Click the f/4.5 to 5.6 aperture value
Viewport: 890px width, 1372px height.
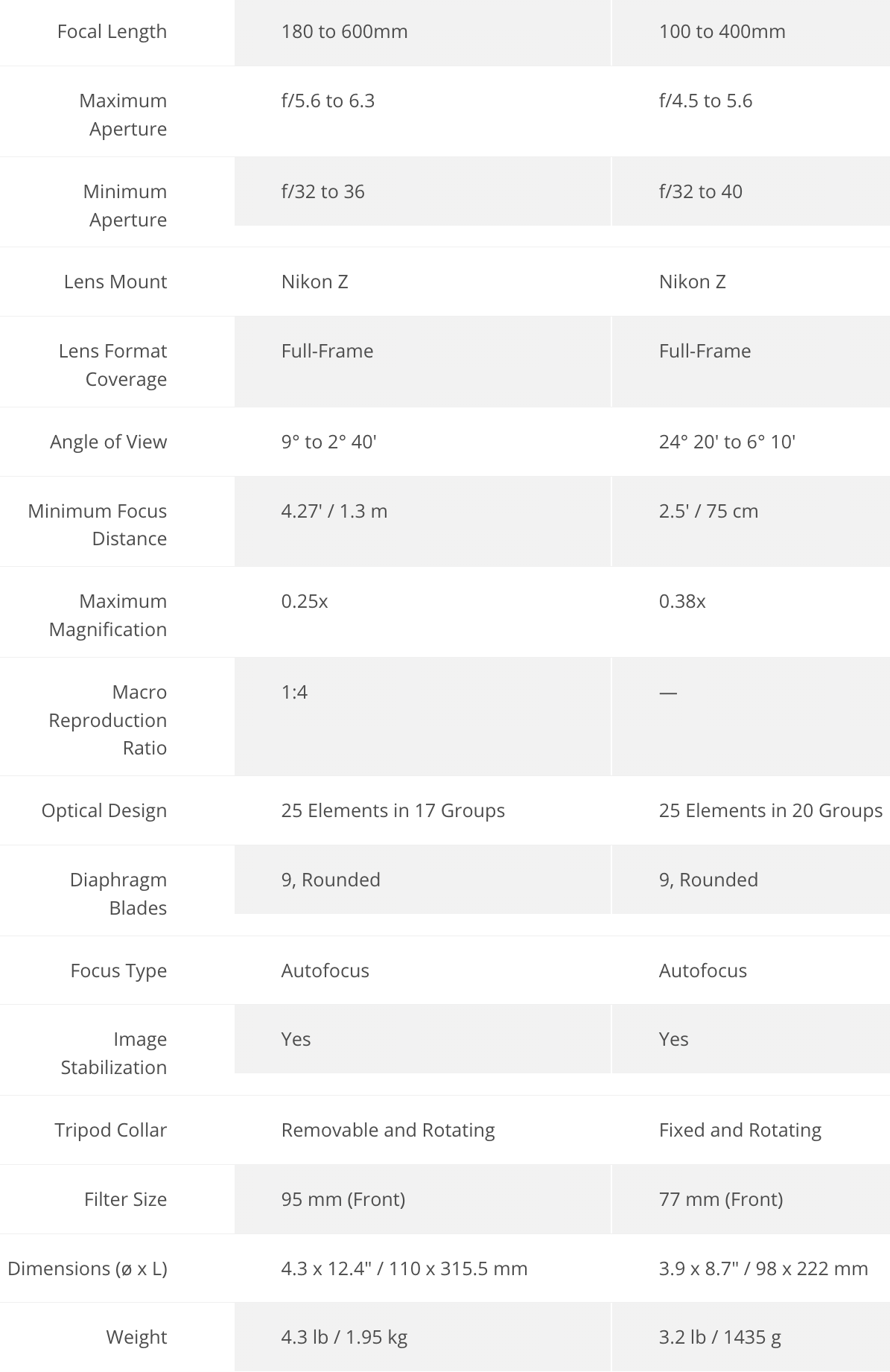[x=705, y=101]
